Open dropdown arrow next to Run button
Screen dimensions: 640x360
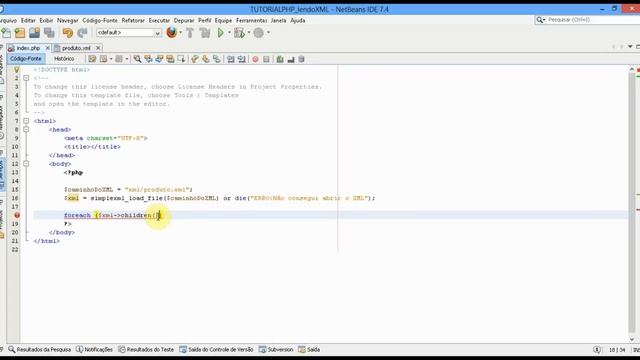[x=229, y=33]
